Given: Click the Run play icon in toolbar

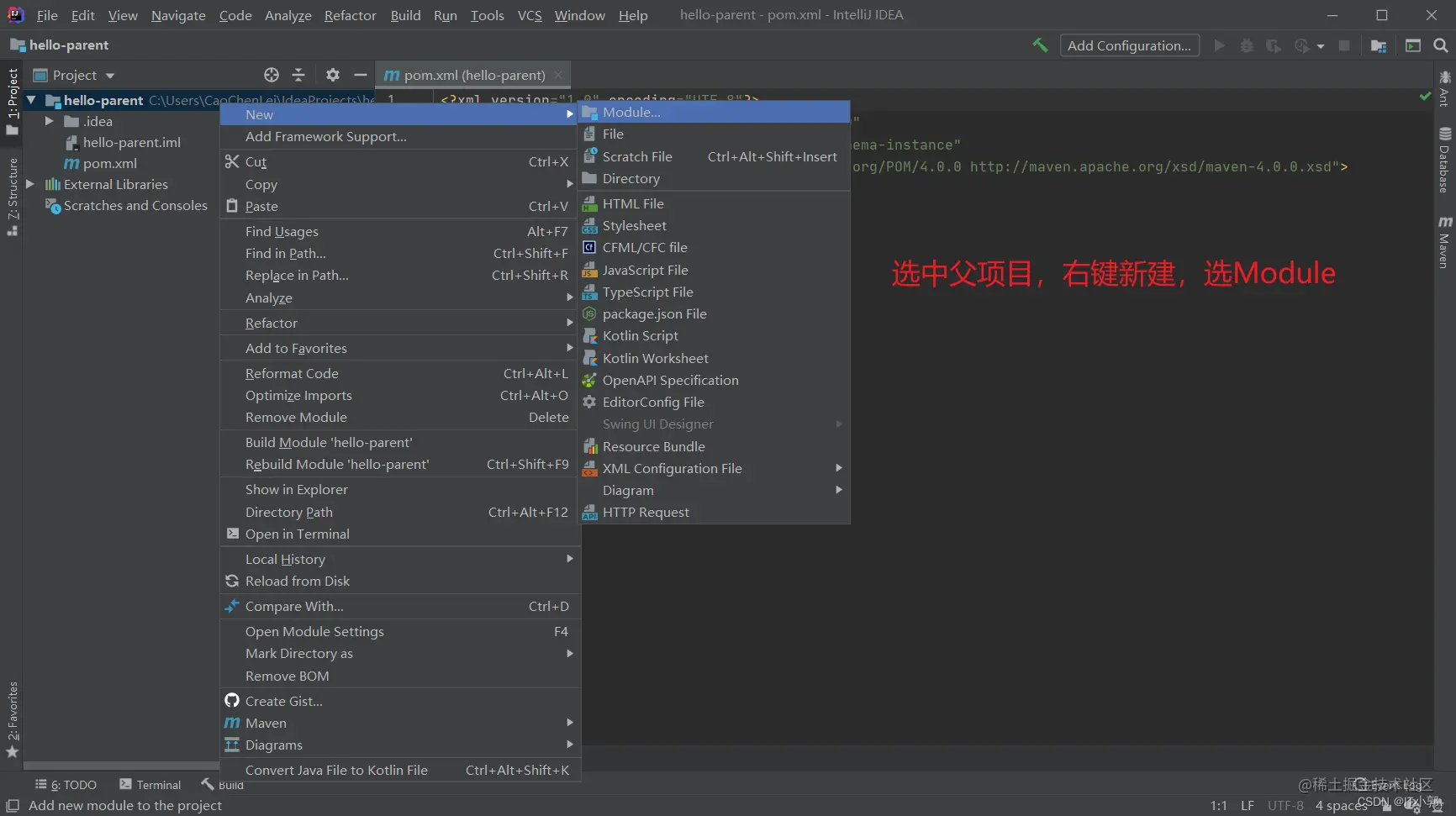Looking at the screenshot, I should click(x=1219, y=45).
